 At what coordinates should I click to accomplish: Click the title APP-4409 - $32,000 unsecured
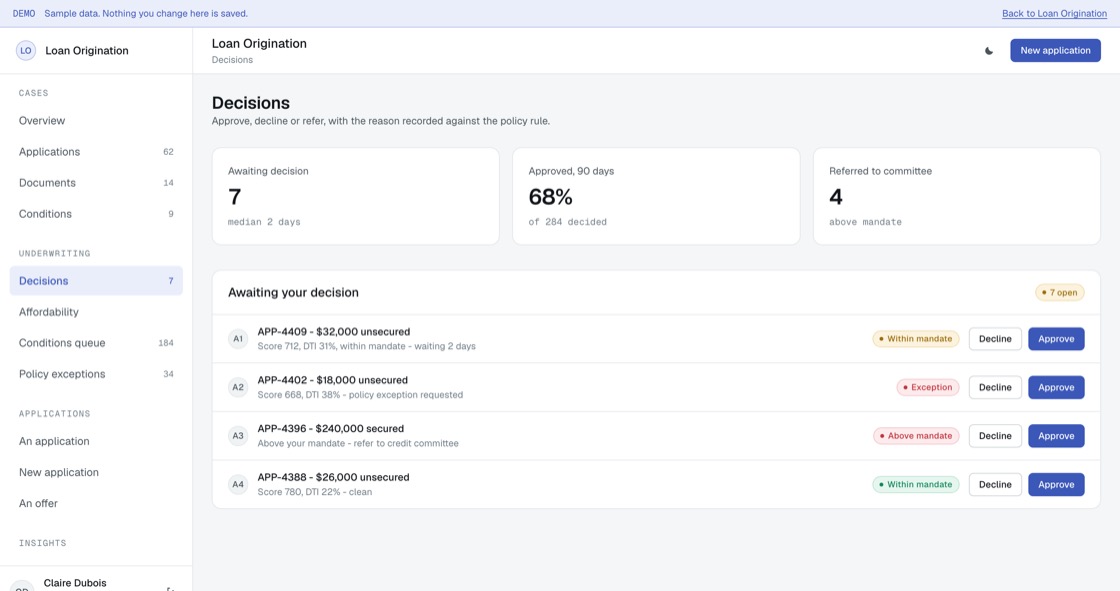(334, 332)
